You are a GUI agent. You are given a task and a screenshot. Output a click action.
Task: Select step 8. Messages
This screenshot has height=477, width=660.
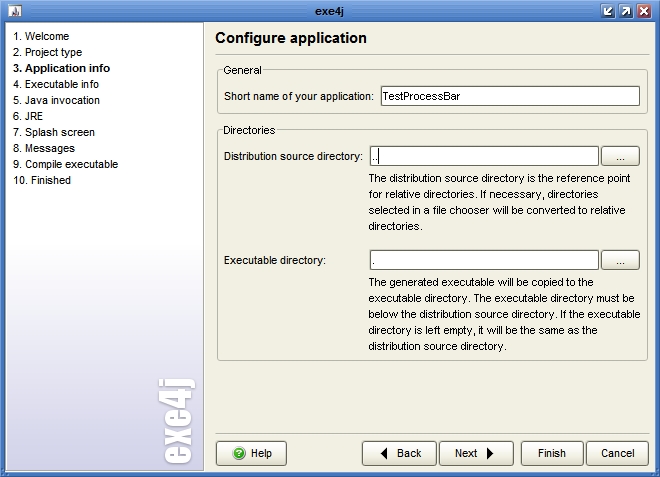tap(44, 148)
